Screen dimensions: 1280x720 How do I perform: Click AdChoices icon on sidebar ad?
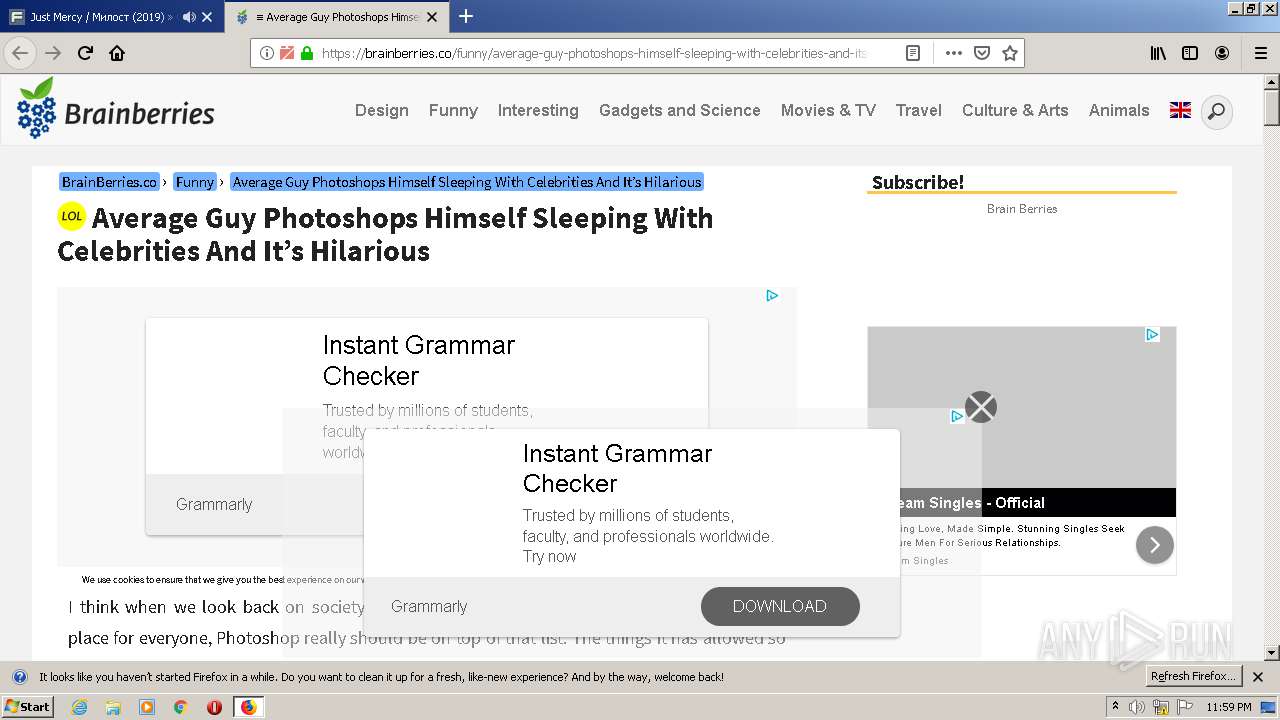(x=1152, y=334)
